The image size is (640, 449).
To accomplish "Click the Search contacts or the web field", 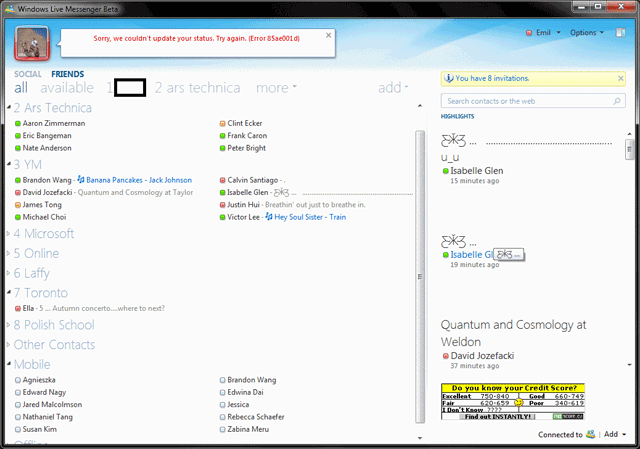I will coord(533,101).
